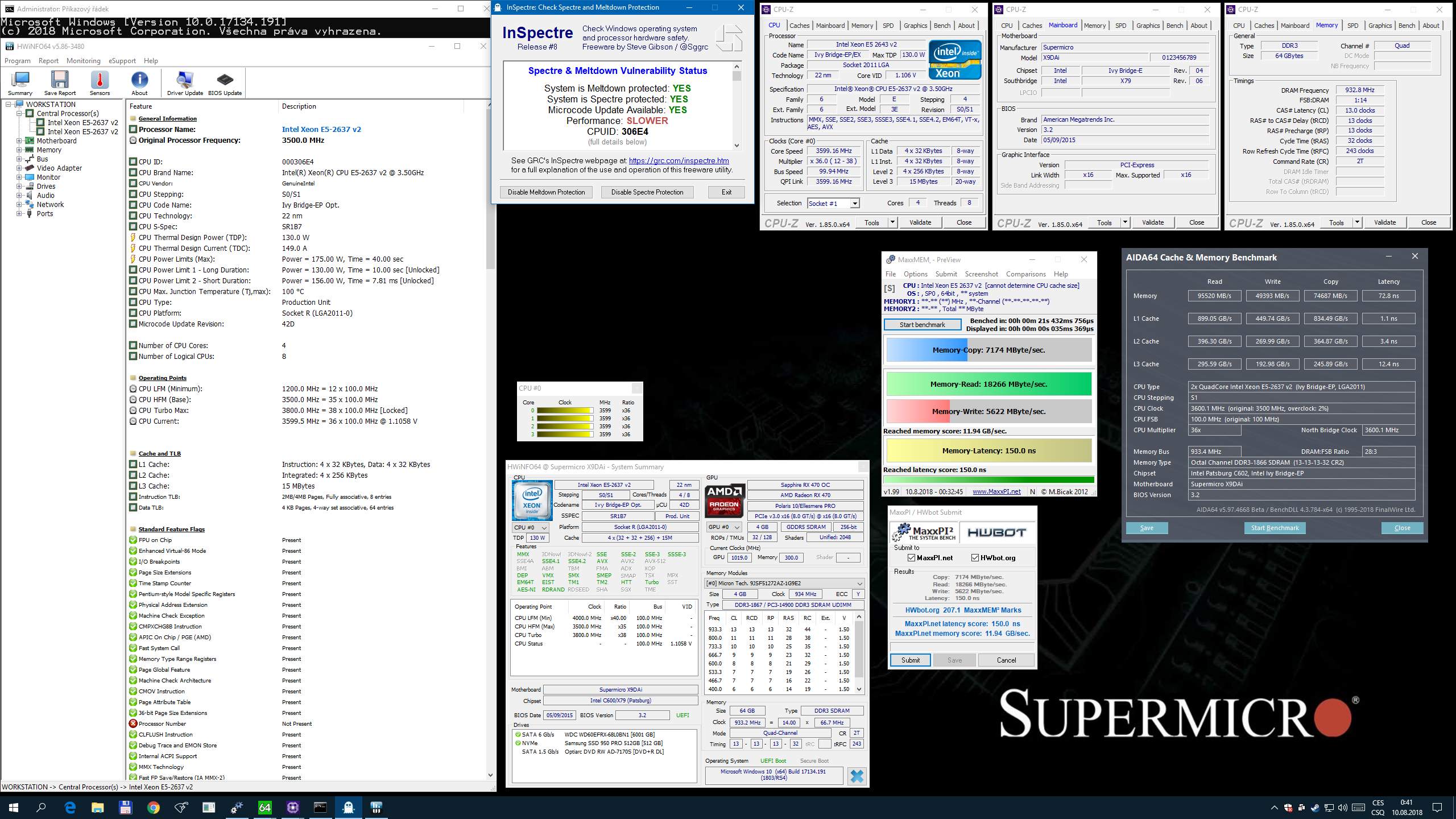Expand the Video Adapter tree node
The height and width of the screenshot is (819, 1456).
(19, 168)
